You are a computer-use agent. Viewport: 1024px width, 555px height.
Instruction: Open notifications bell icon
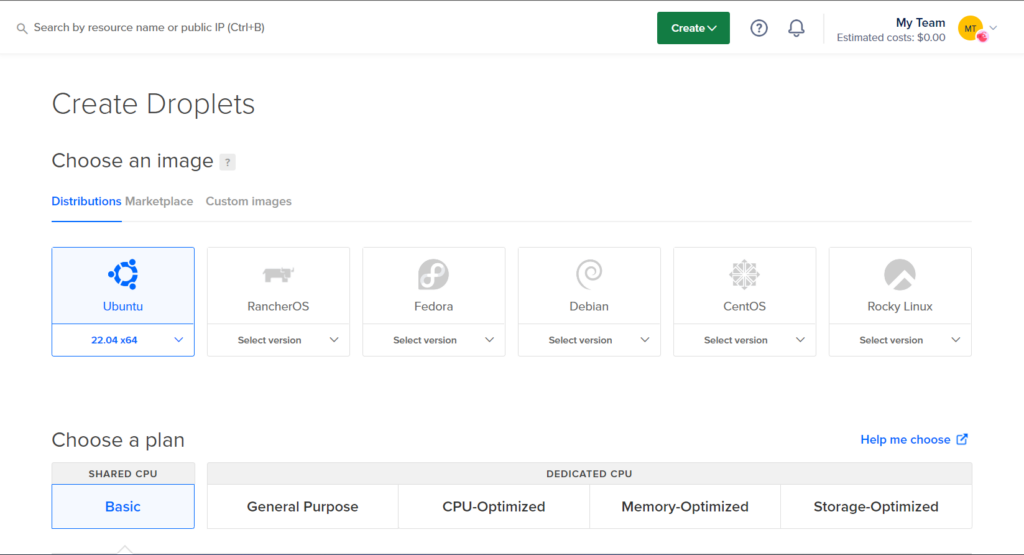point(796,28)
